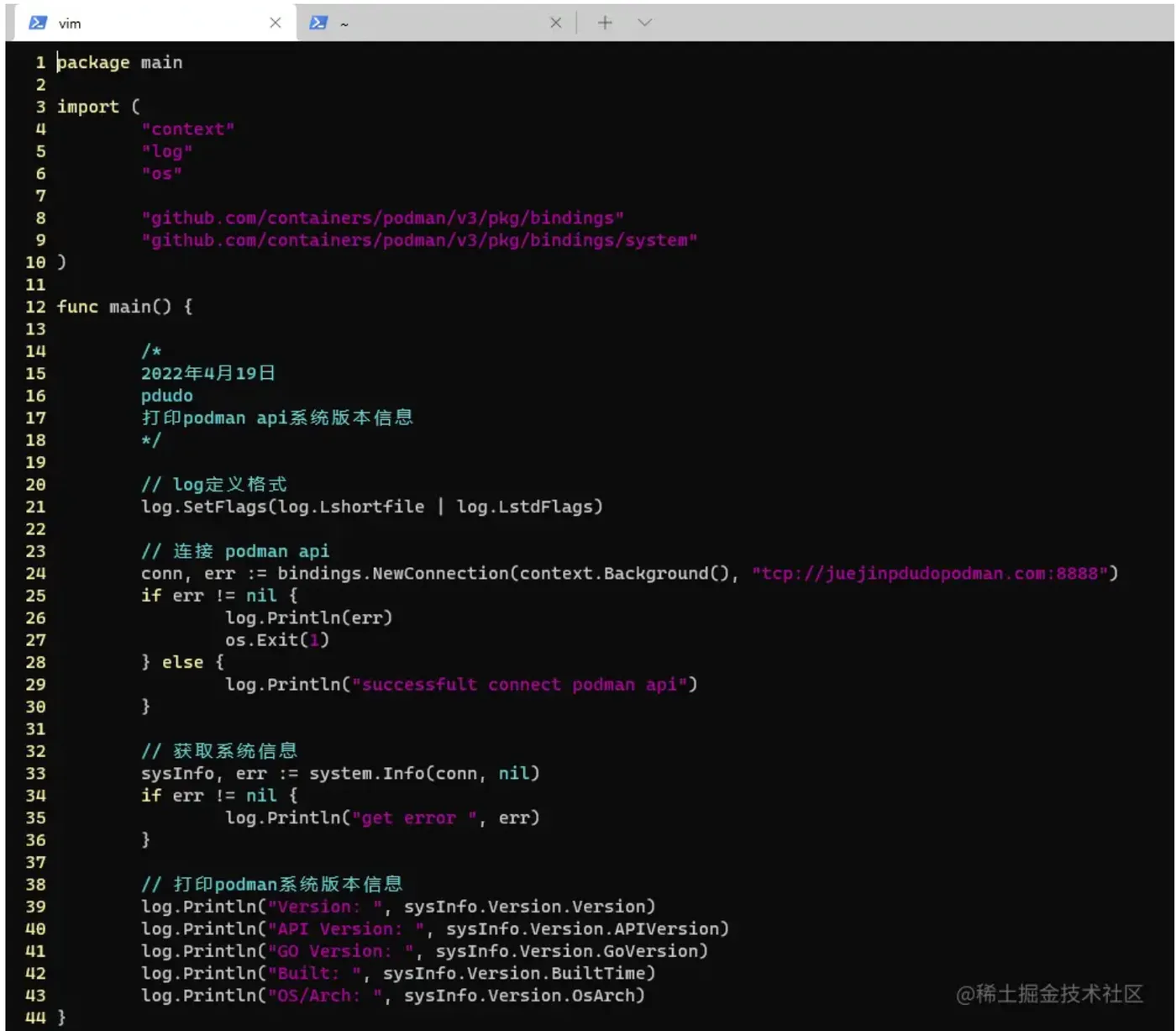Click line number 12 in gutter
Screen dimensions: 1176x1031
(35, 307)
